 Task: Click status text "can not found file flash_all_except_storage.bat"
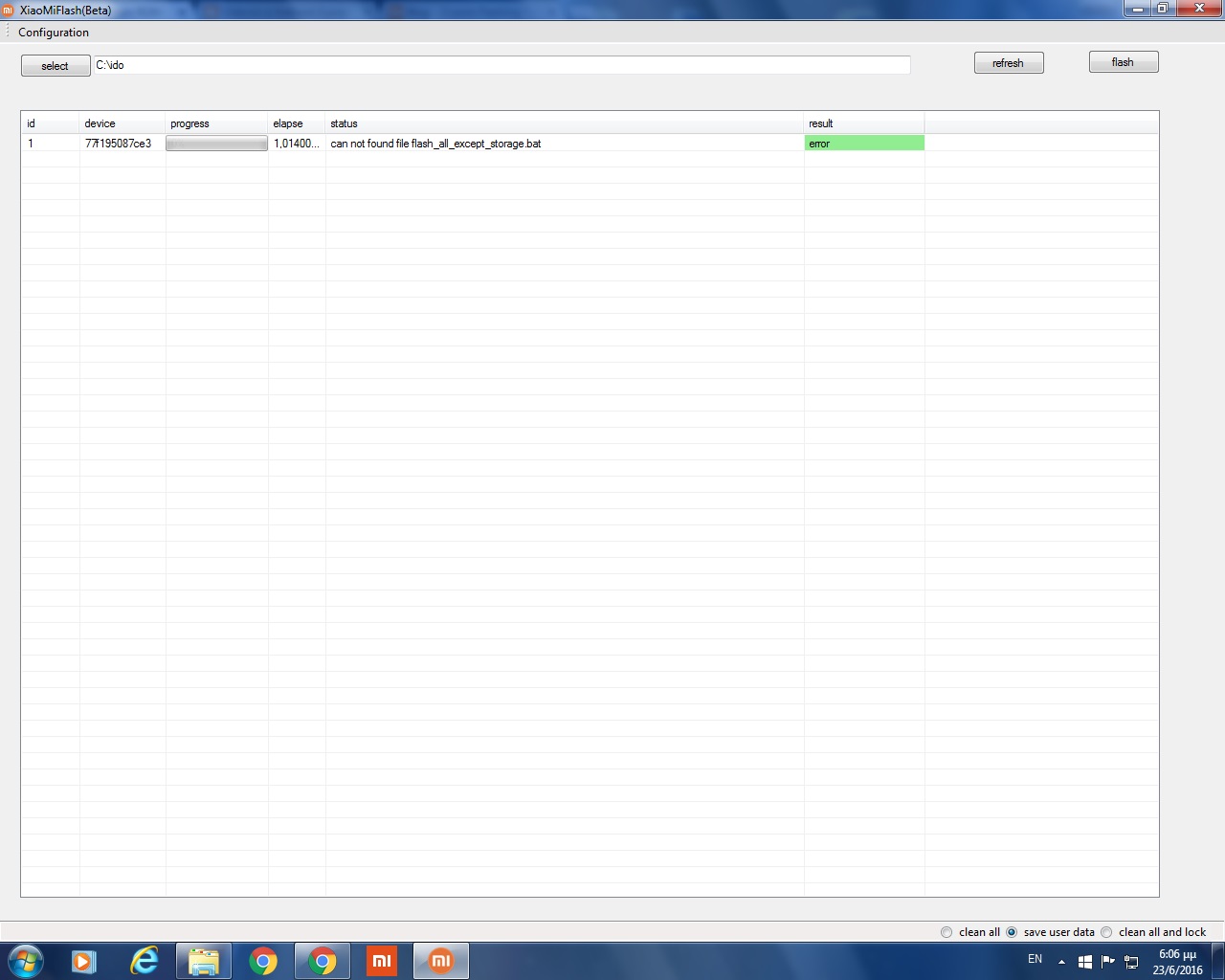[436, 144]
